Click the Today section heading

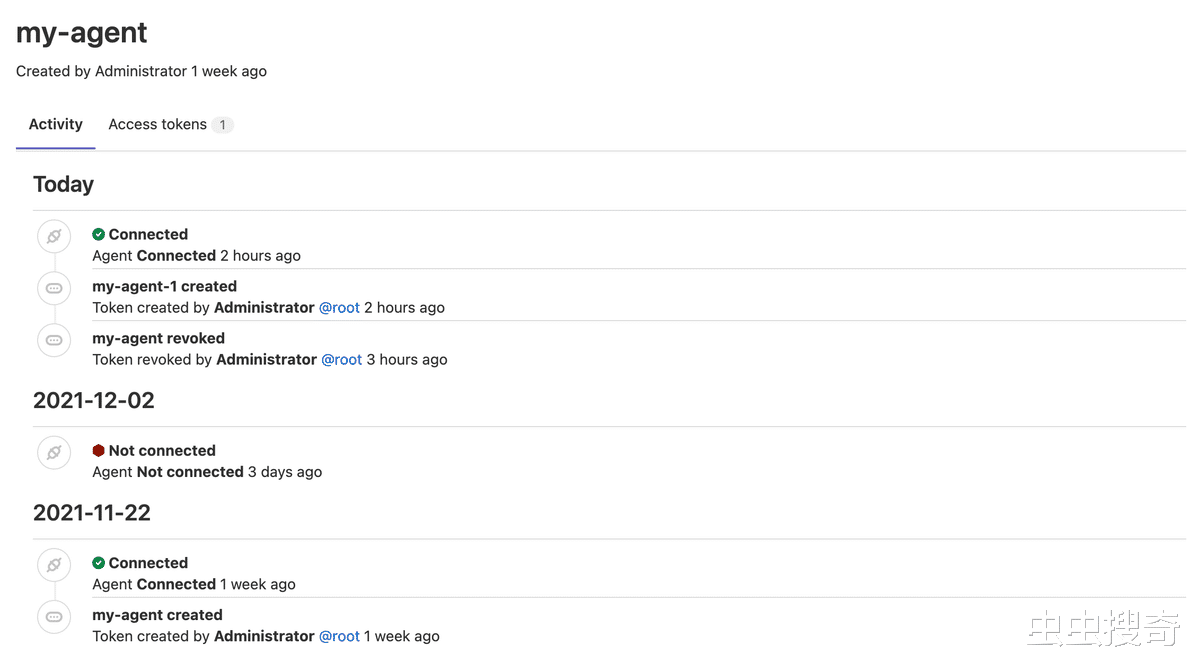[63, 184]
